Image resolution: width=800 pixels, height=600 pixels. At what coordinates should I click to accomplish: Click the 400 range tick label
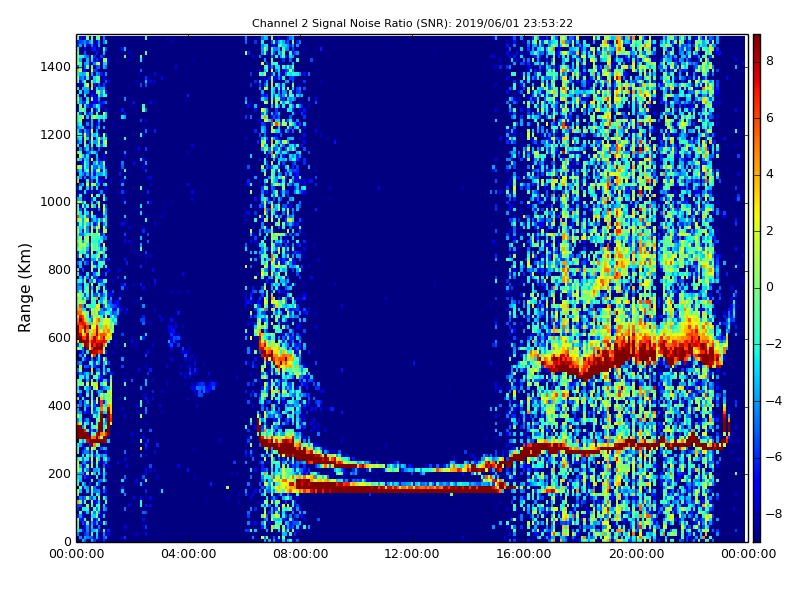(x=59, y=406)
